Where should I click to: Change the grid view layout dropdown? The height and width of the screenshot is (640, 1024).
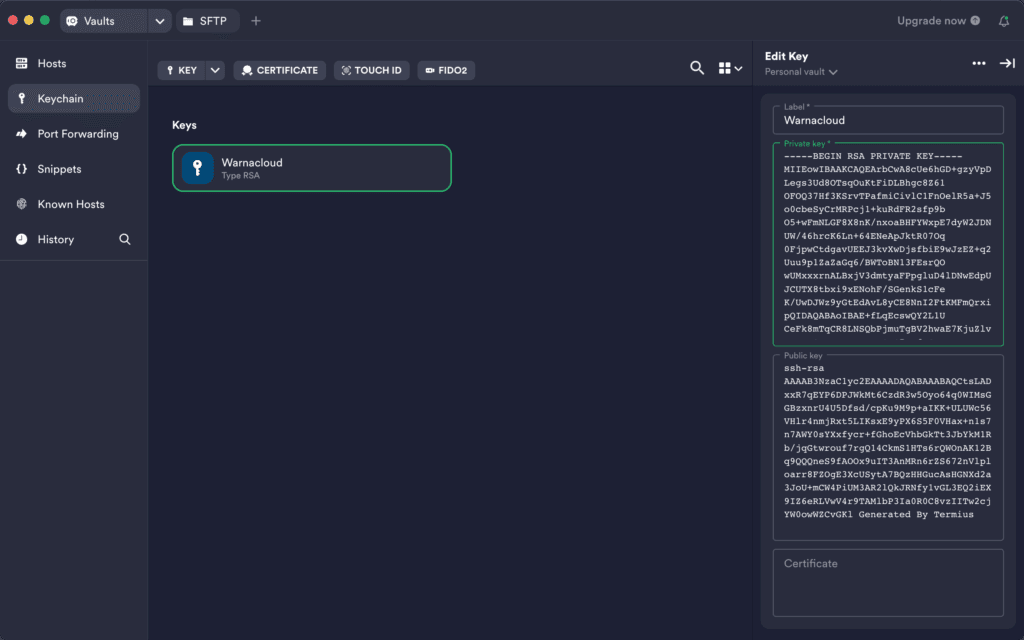click(730, 69)
